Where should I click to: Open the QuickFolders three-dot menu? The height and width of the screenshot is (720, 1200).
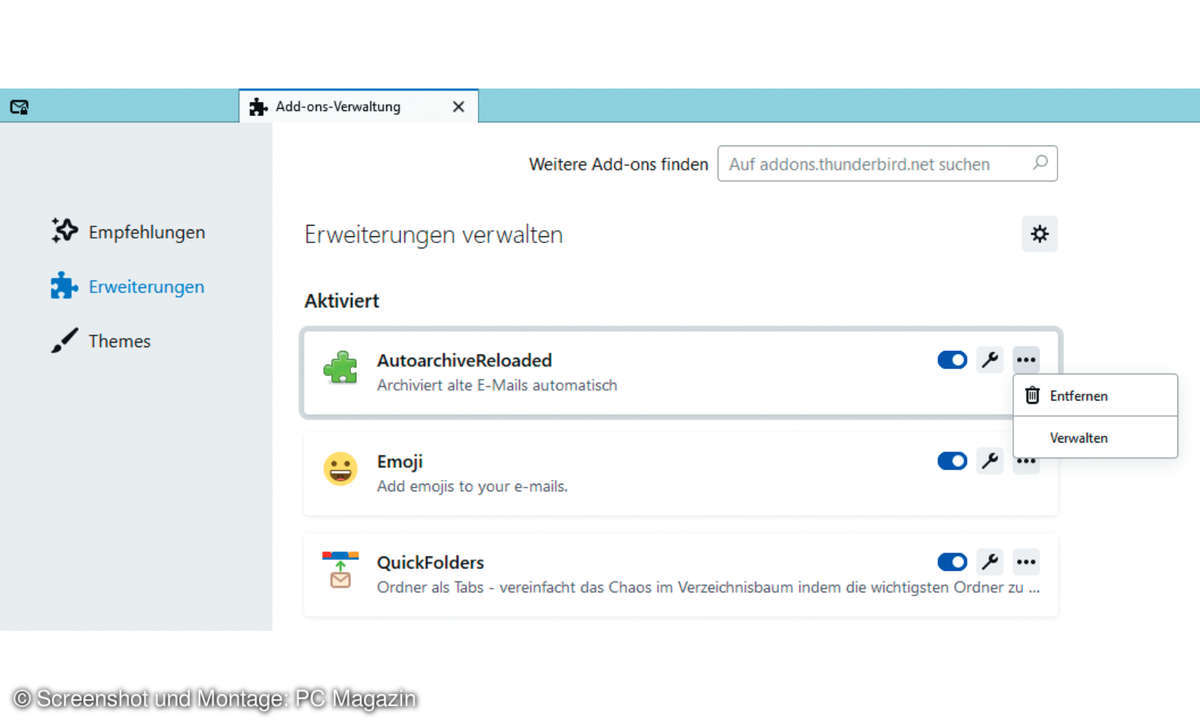point(1026,562)
